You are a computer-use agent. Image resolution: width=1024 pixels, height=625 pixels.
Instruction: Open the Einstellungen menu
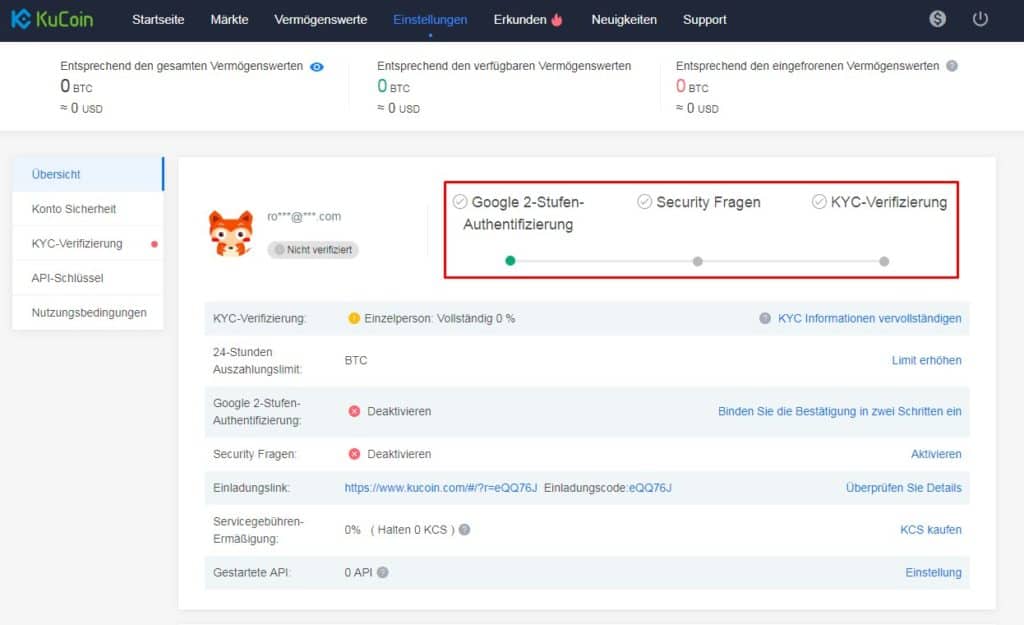click(x=430, y=19)
